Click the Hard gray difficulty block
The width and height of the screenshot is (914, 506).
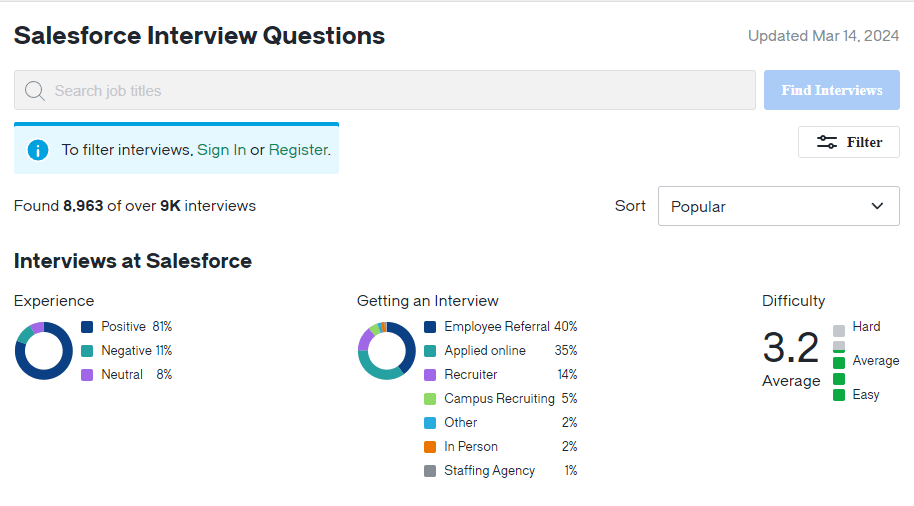(x=839, y=331)
